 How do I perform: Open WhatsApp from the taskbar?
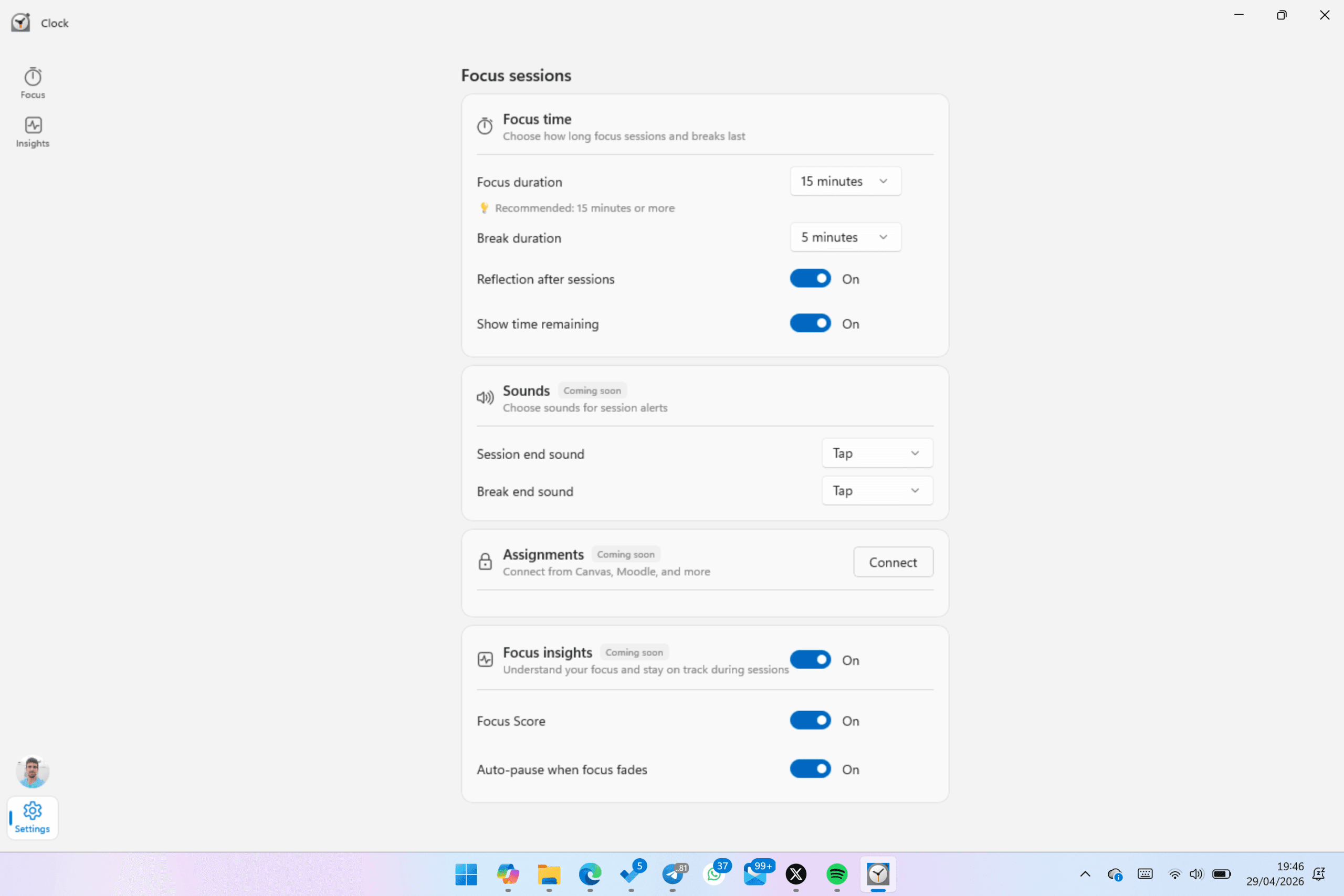click(715, 874)
